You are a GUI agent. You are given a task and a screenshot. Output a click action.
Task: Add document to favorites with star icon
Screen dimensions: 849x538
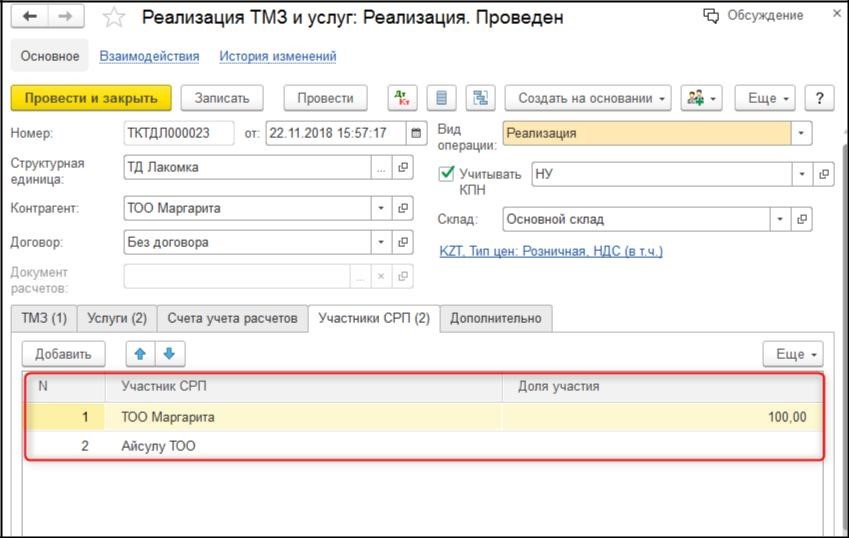tap(114, 18)
